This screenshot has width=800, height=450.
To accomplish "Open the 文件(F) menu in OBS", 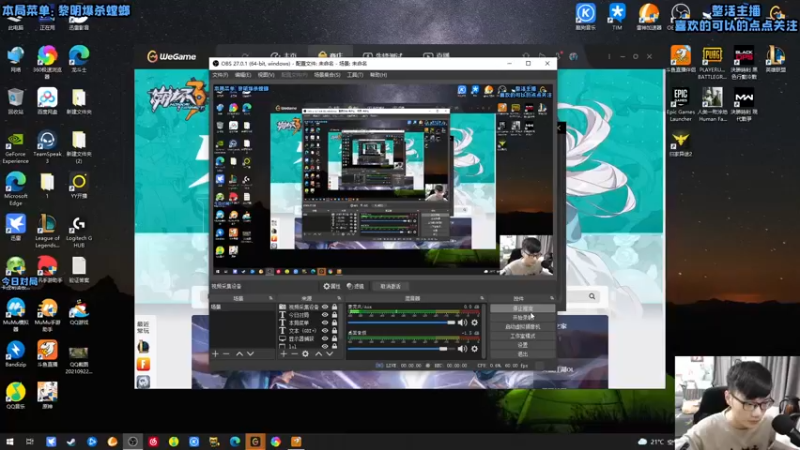I will coord(220,75).
